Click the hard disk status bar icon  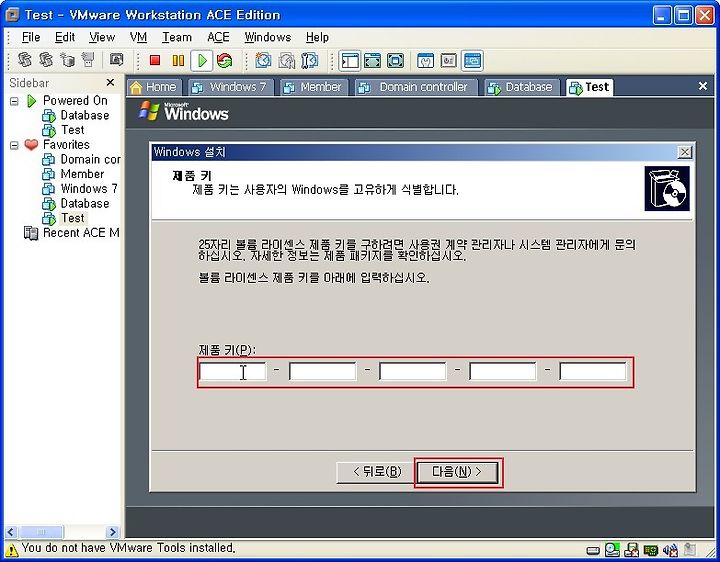593,550
